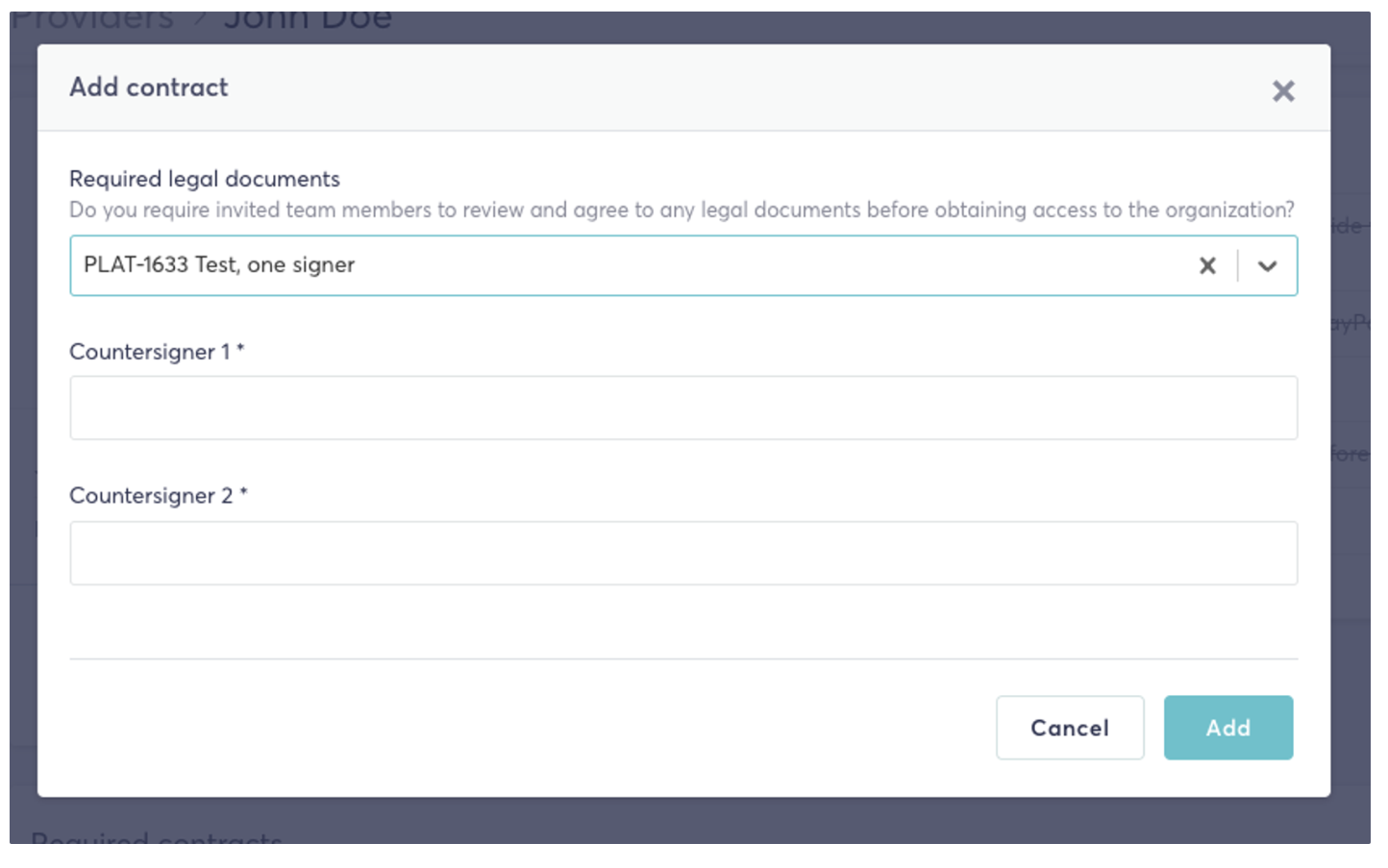
Task: Open the PLAT-1633 Test, one signer combo box
Action: point(683,265)
